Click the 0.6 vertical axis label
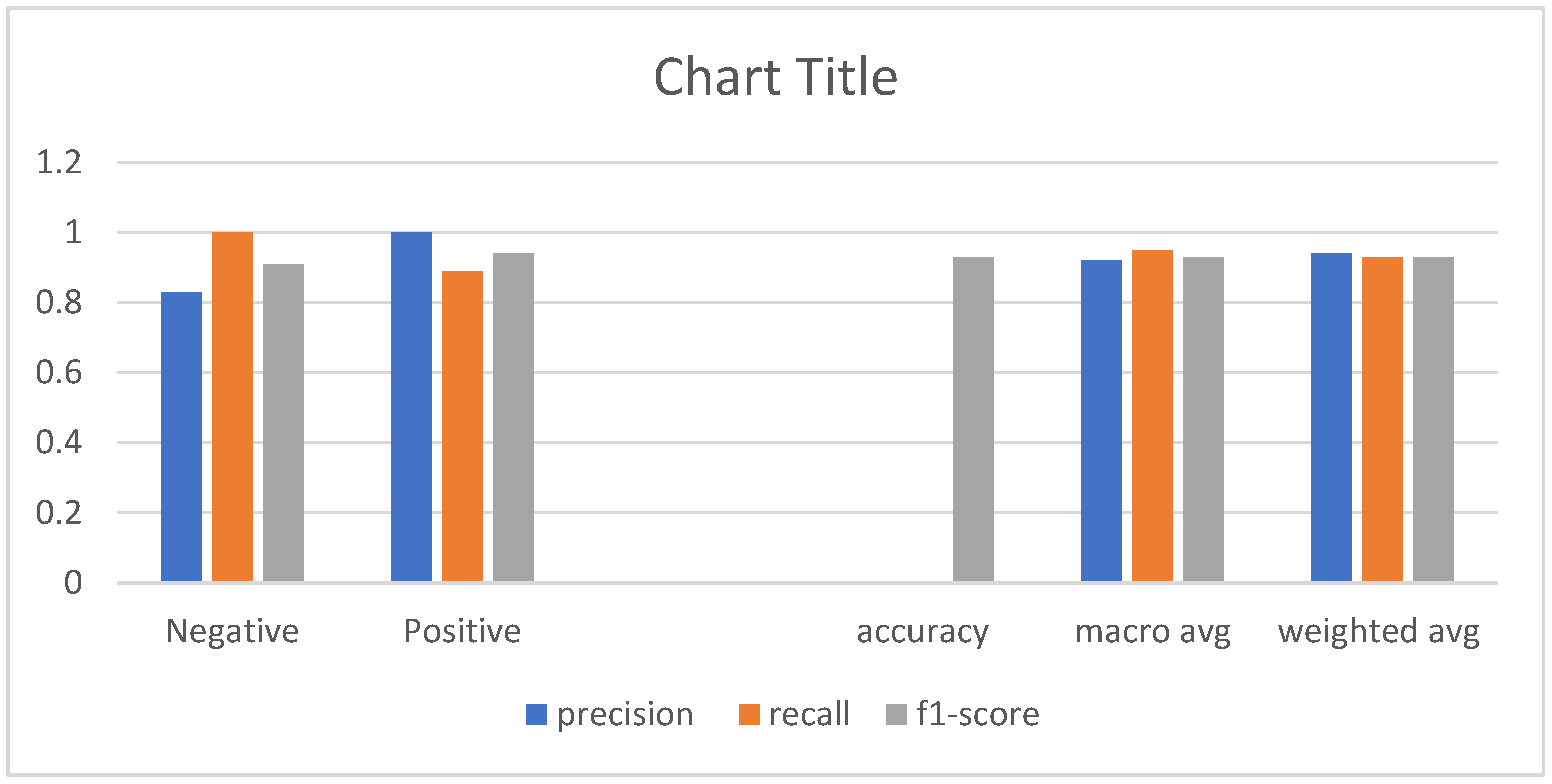Viewport: 1552px width, 784px height. pyautogui.click(x=59, y=372)
